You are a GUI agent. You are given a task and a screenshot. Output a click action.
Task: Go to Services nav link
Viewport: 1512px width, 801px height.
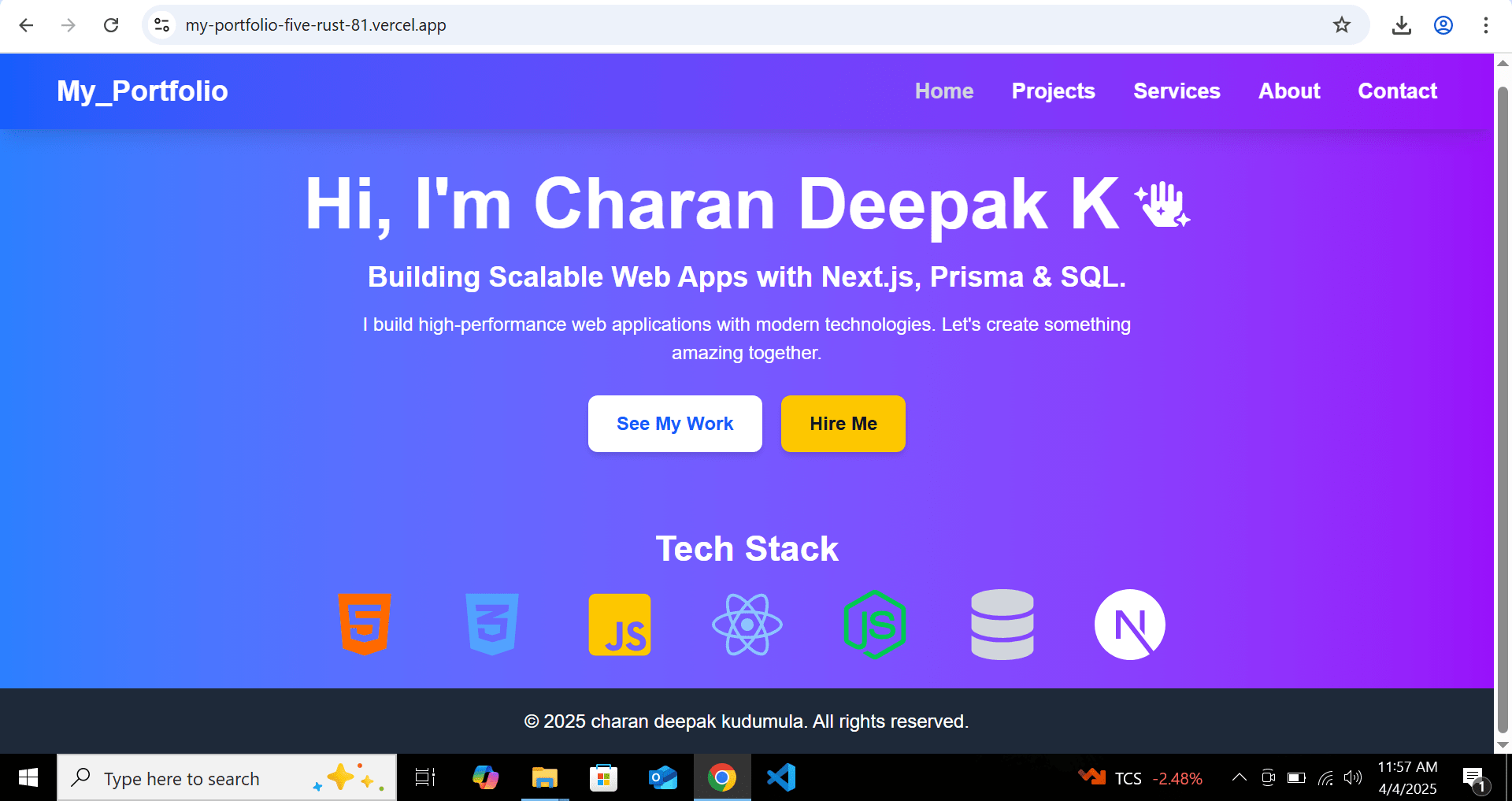[x=1177, y=91]
